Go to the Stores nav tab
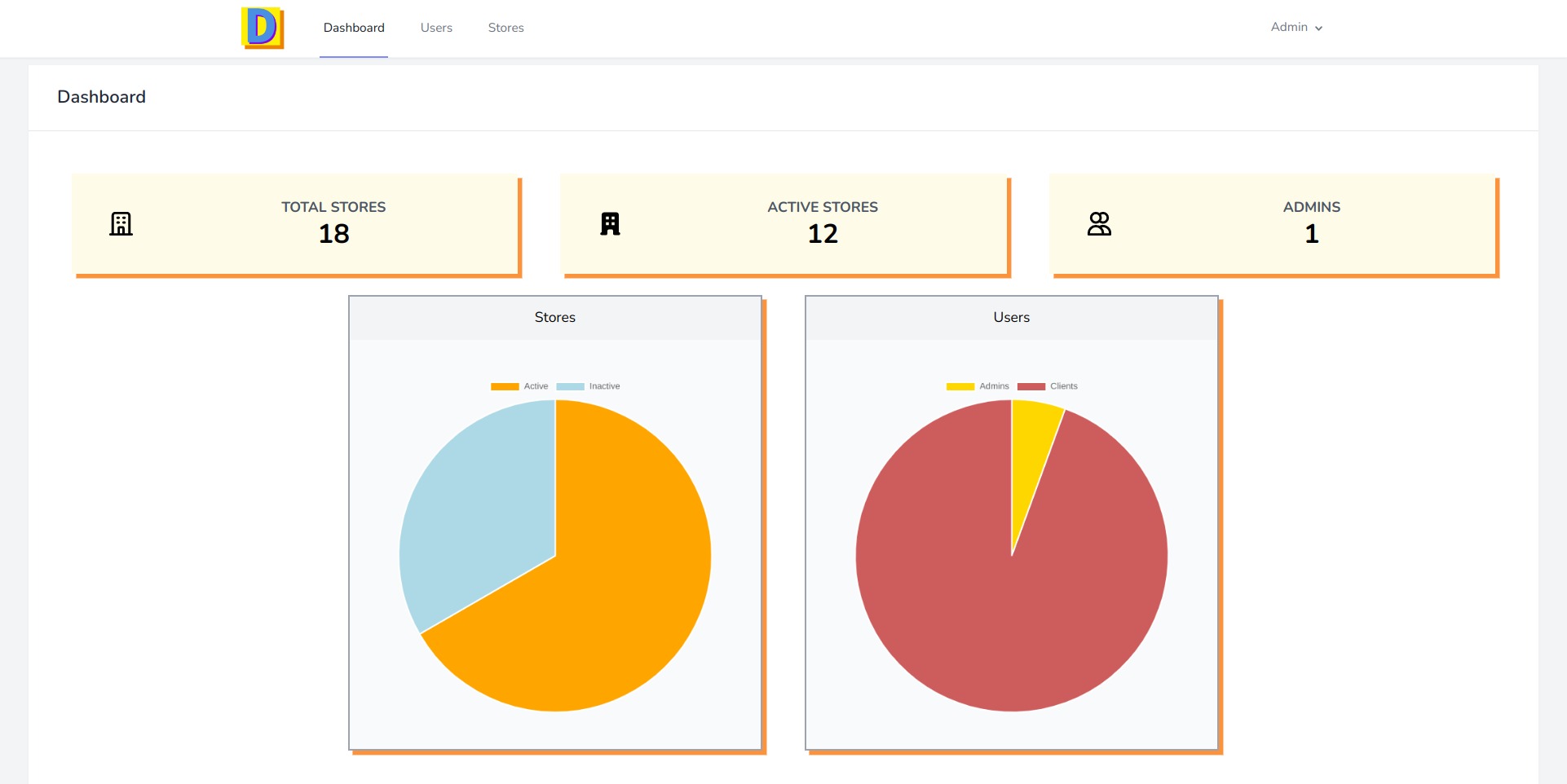The height and width of the screenshot is (784, 1567). (505, 28)
